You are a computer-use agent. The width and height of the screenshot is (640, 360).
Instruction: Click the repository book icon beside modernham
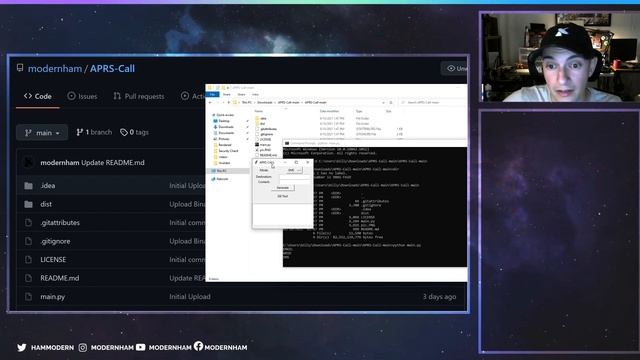20,68
